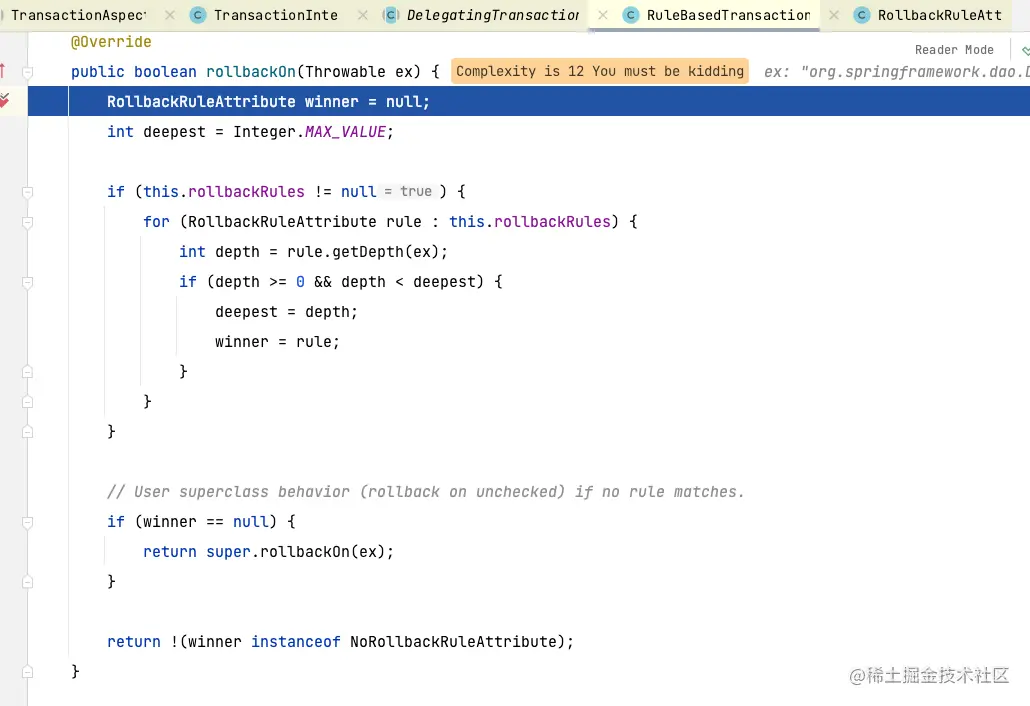Click the class icon on RuleBasedTransaction tab

[631, 15]
